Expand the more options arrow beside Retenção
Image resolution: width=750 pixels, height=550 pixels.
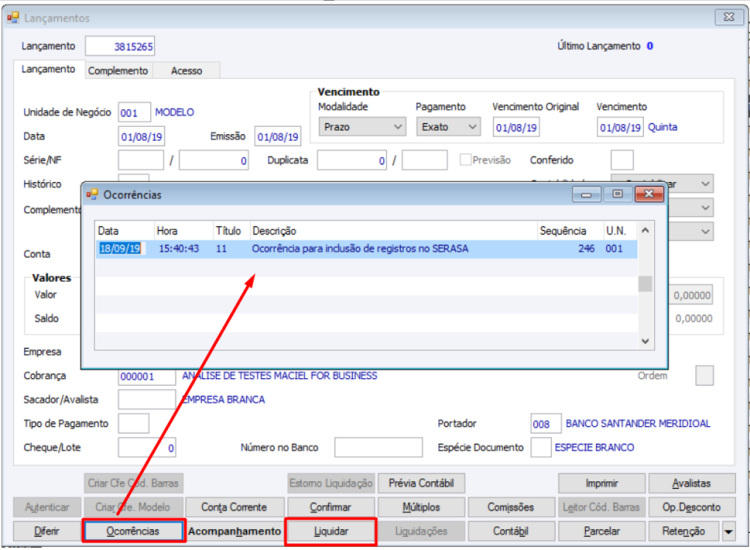point(728,531)
